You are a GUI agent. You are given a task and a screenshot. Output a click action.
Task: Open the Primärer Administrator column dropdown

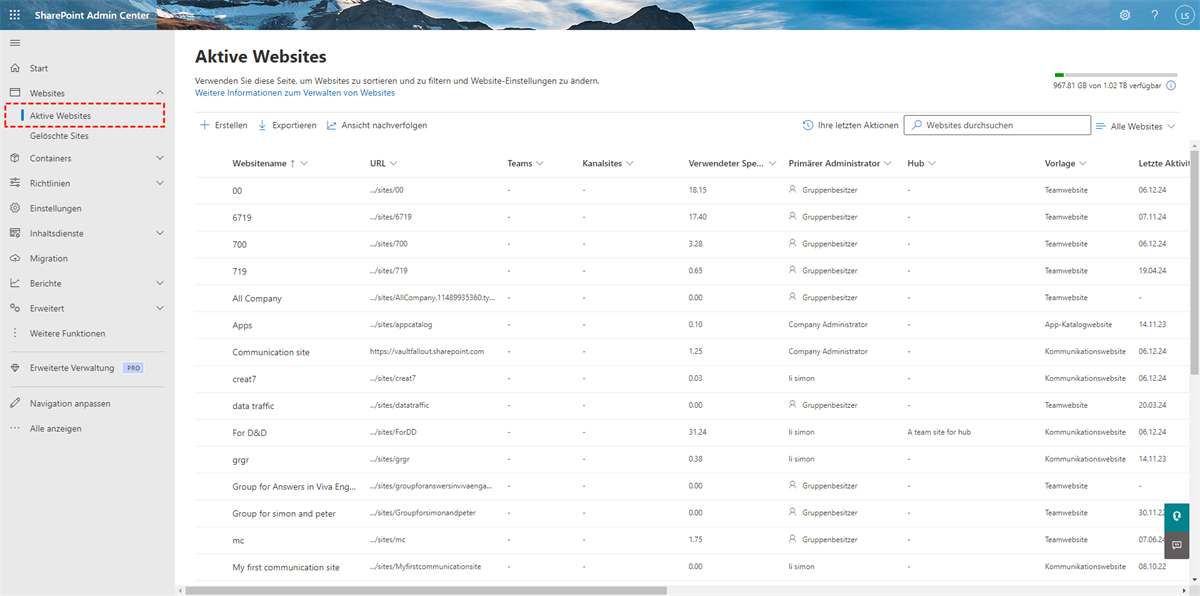coord(887,163)
